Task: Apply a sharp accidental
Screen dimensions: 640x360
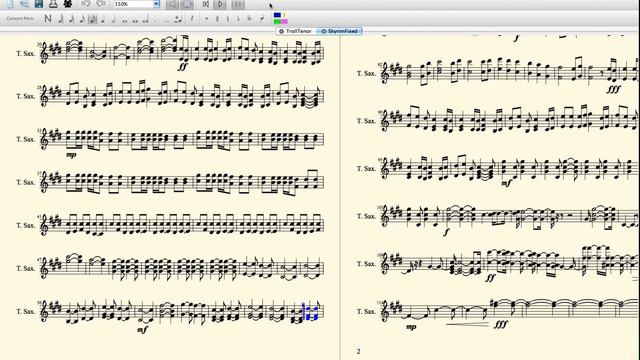Action: point(217,18)
